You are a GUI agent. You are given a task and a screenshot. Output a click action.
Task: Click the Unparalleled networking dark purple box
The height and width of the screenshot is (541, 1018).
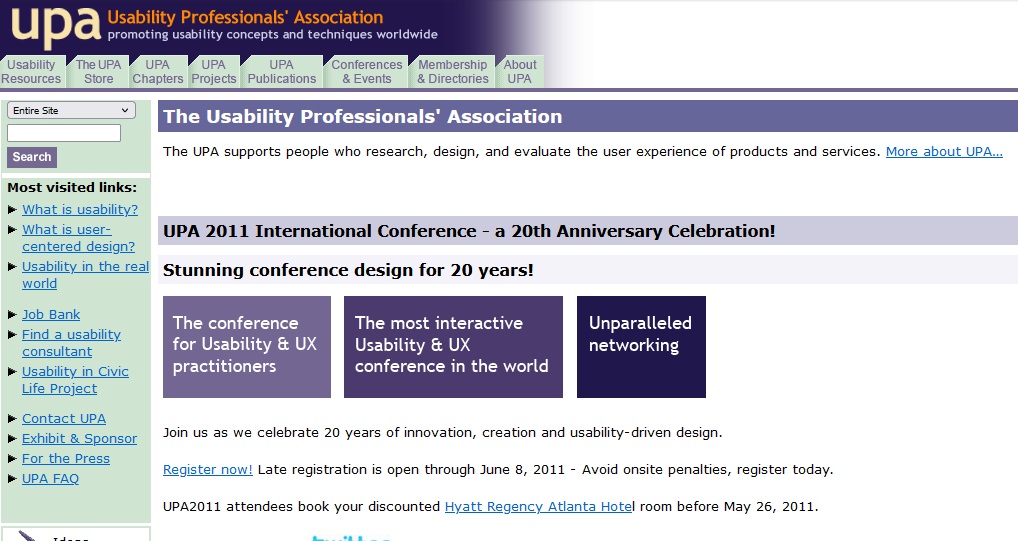[x=641, y=347]
